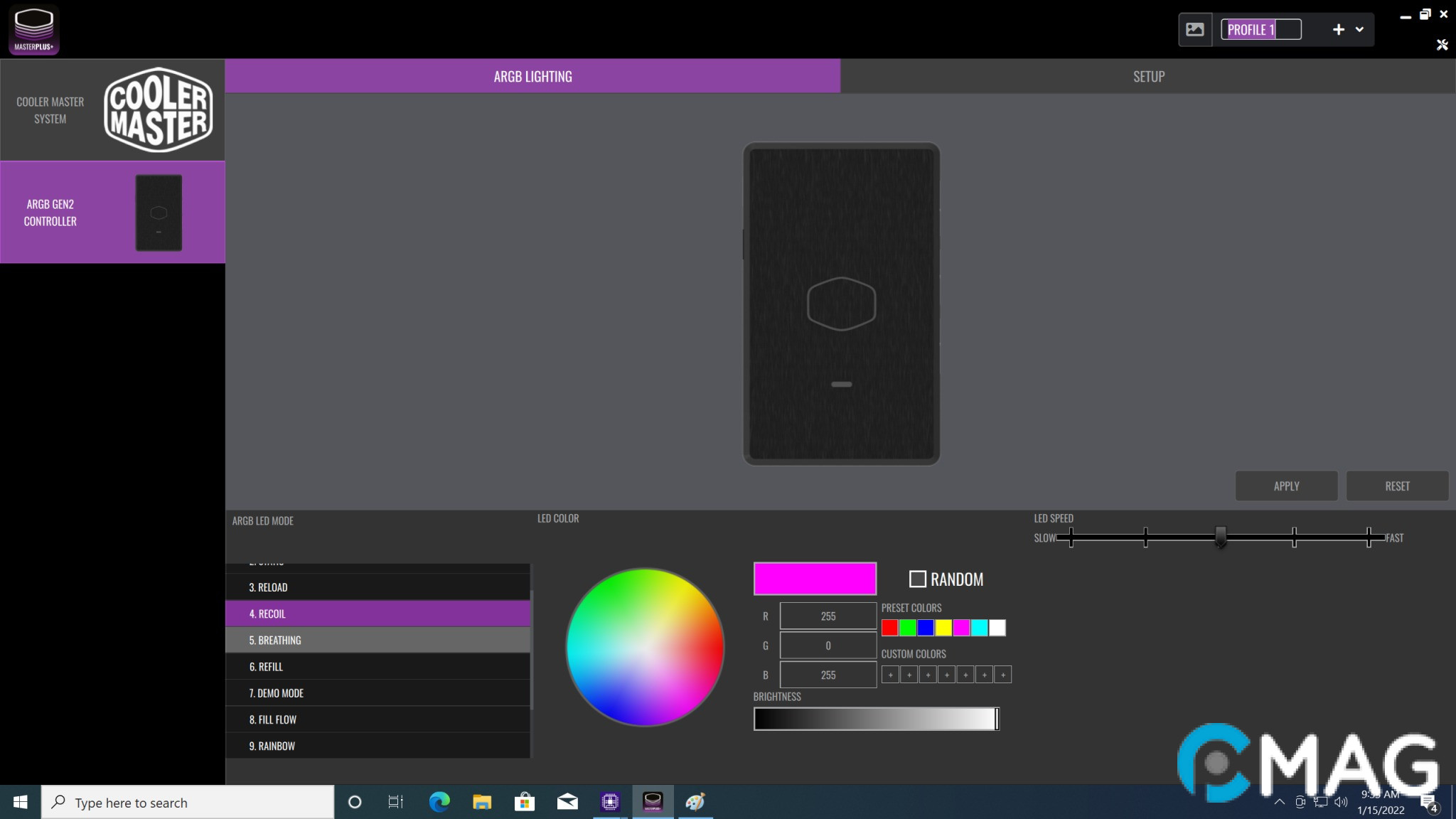Expand the profile dropdown chevron
The height and width of the screenshot is (819, 1456).
tap(1359, 30)
